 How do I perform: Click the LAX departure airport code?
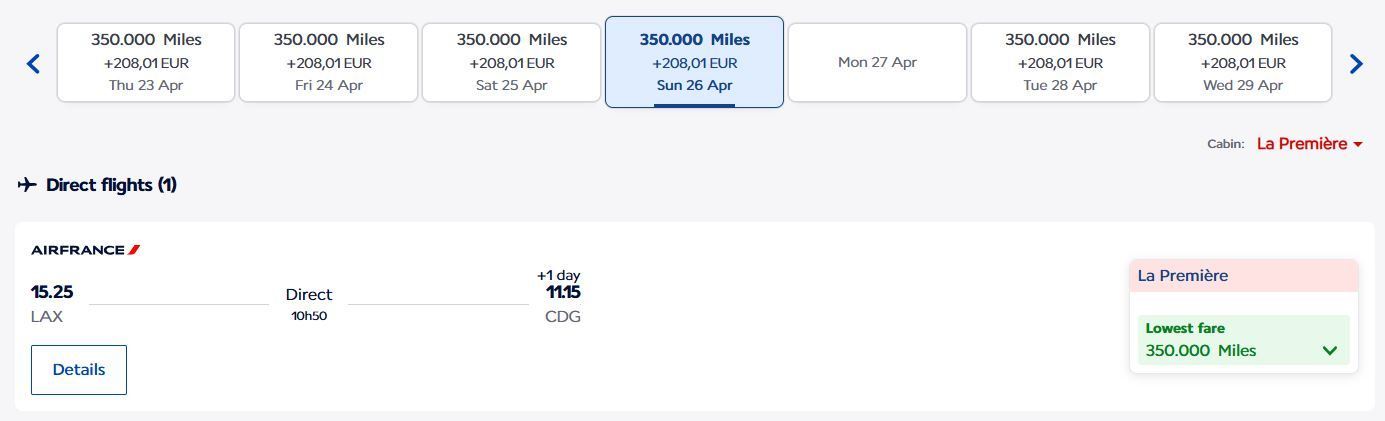[47, 317]
